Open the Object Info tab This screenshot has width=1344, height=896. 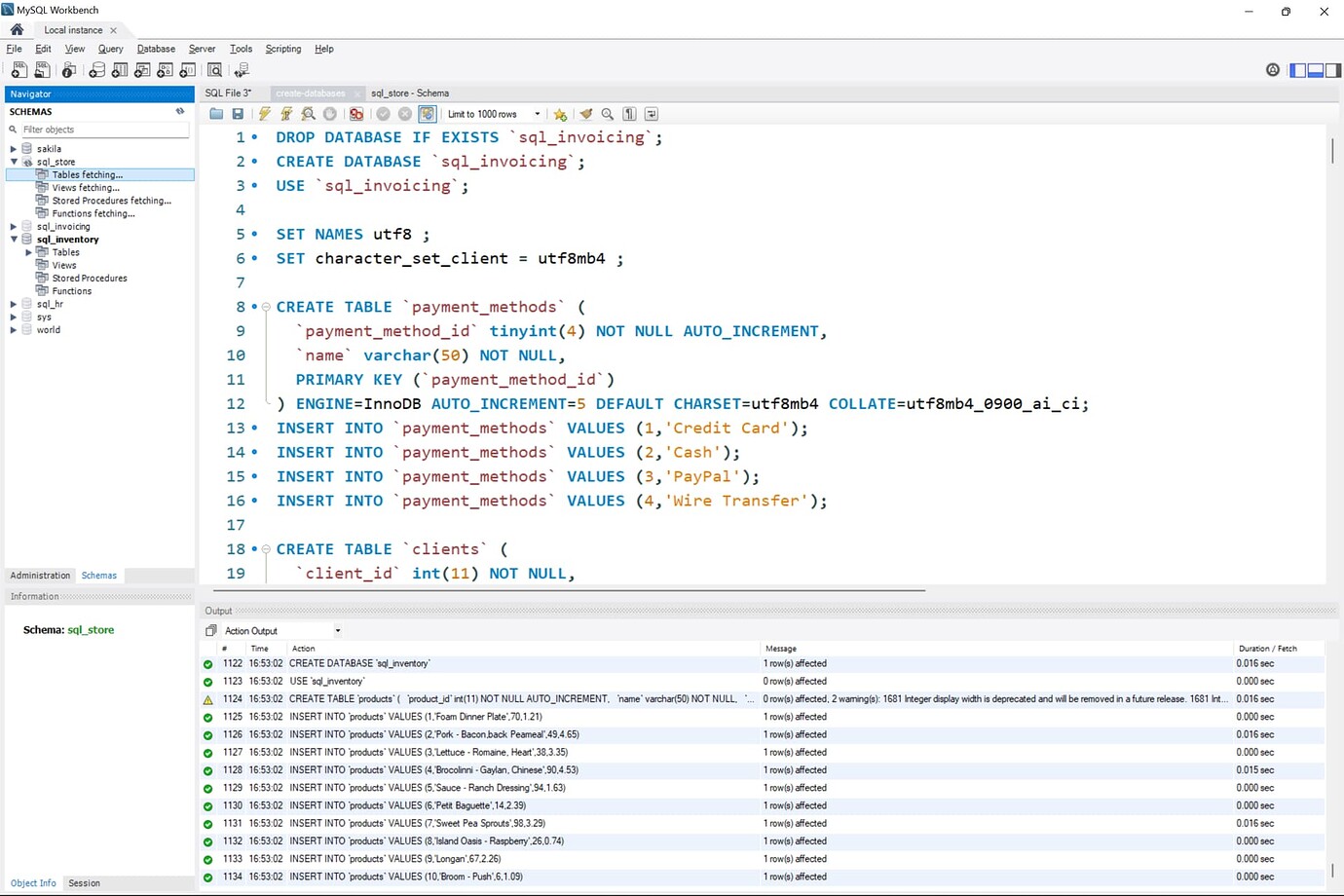coord(33,883)
